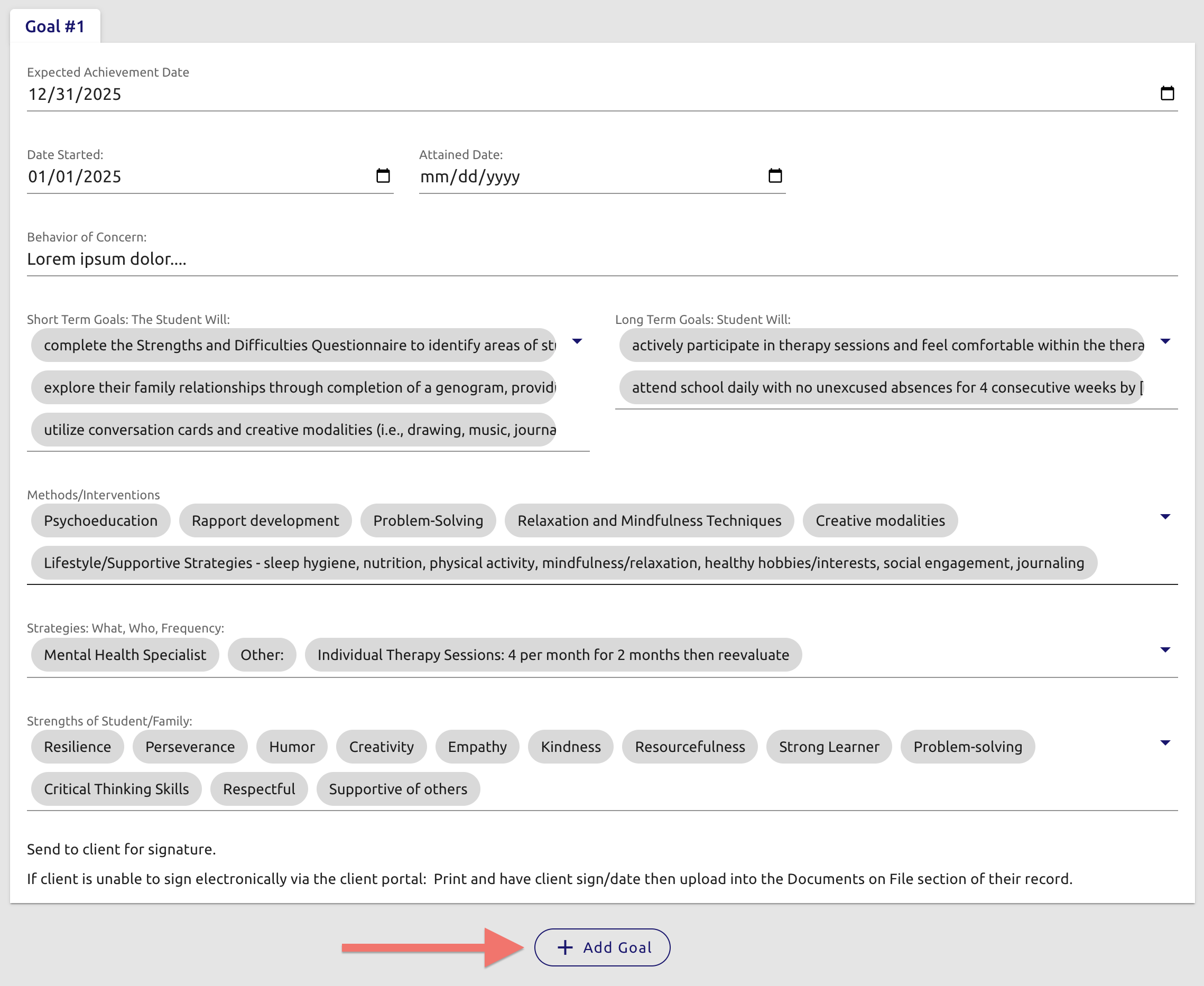Click the Expected Achievement Date field
Screen dimensions: 1204x986
pos(603,94)
